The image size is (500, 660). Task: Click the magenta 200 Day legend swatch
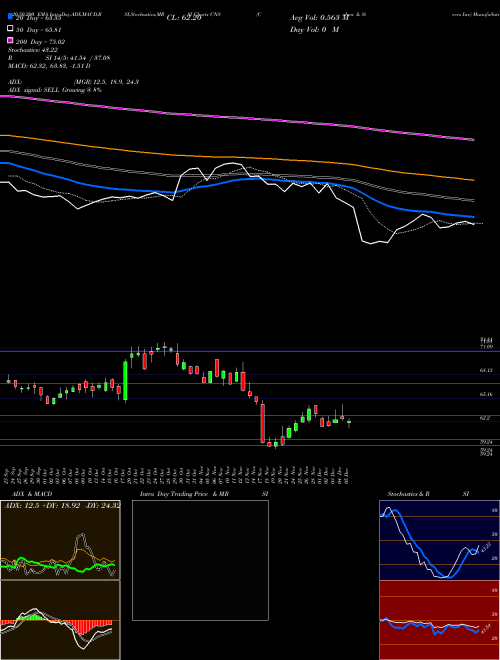click(10, 41)
